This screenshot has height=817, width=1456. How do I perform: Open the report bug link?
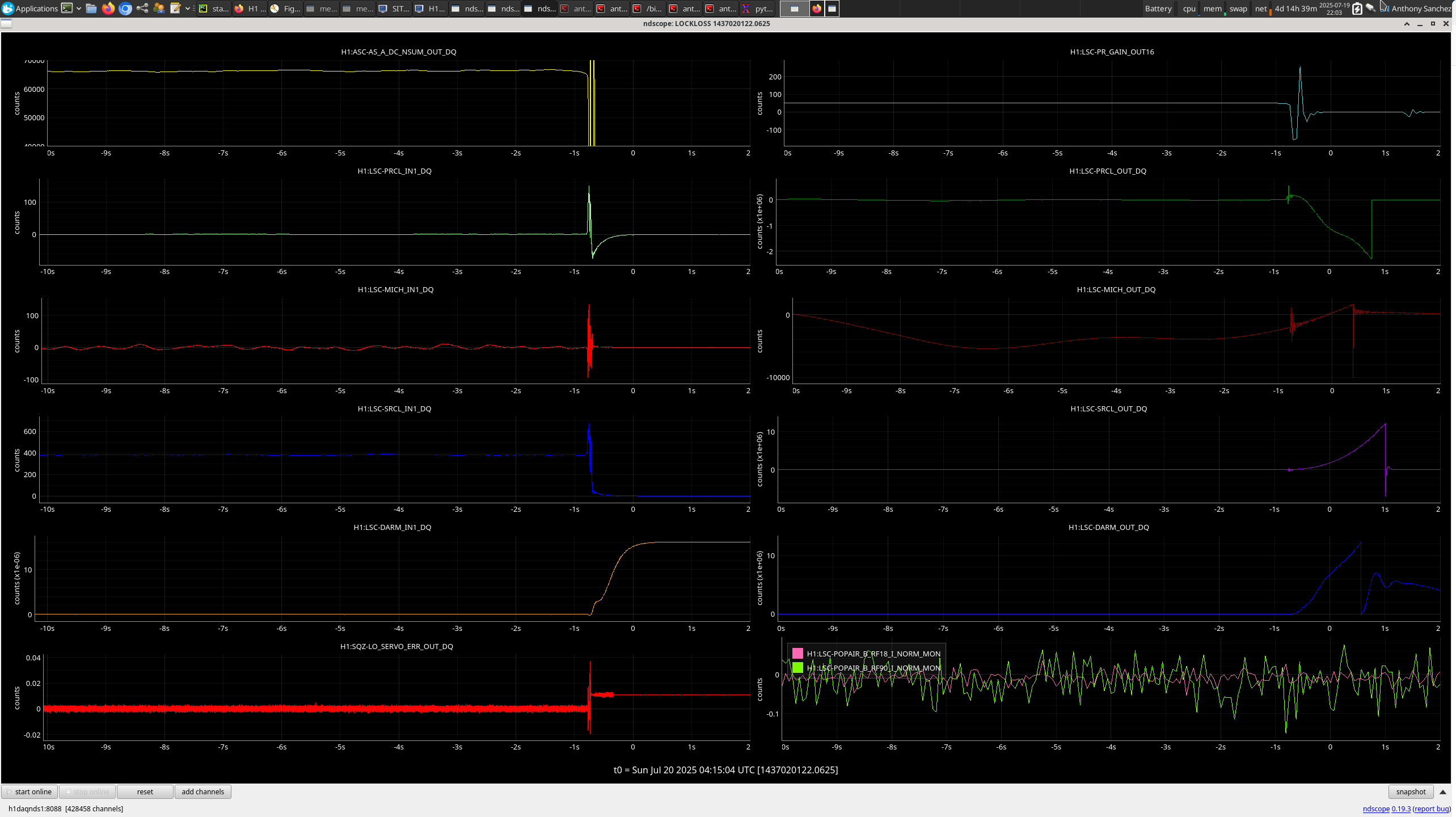click(x=1431, y=808)
